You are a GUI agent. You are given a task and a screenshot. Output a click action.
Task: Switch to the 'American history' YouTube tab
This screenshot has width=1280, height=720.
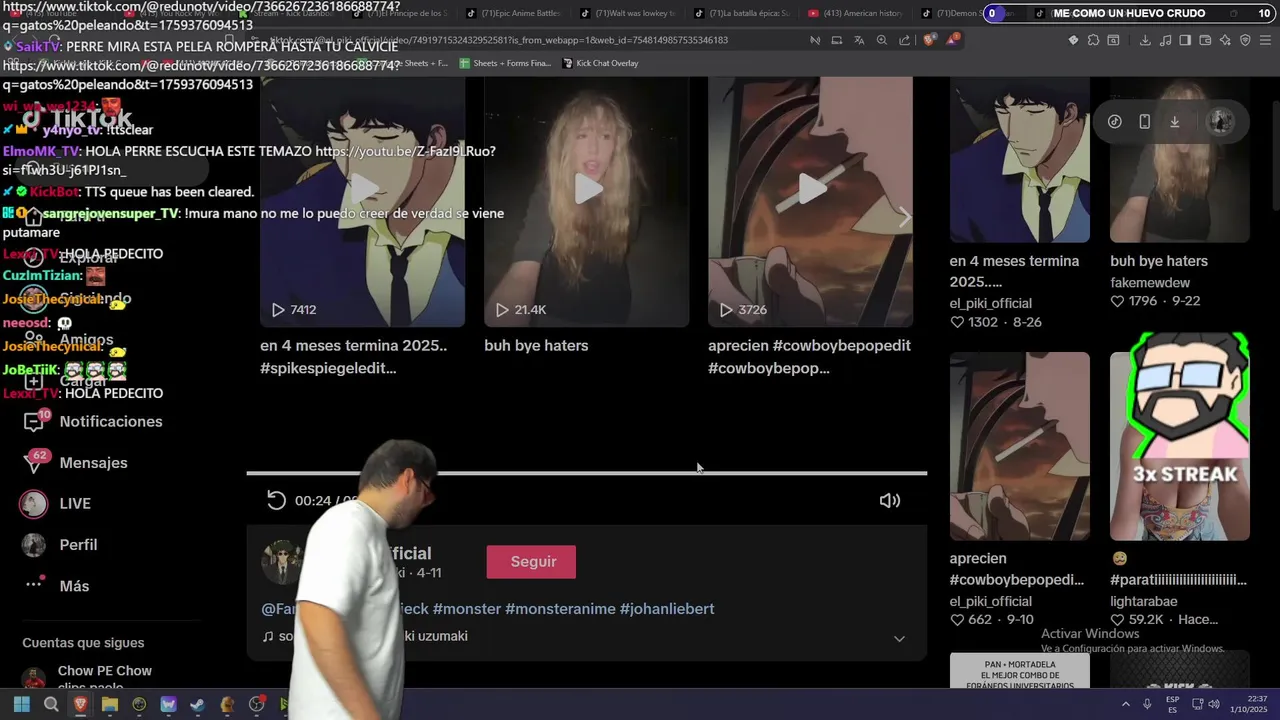[x=854, y=13]
